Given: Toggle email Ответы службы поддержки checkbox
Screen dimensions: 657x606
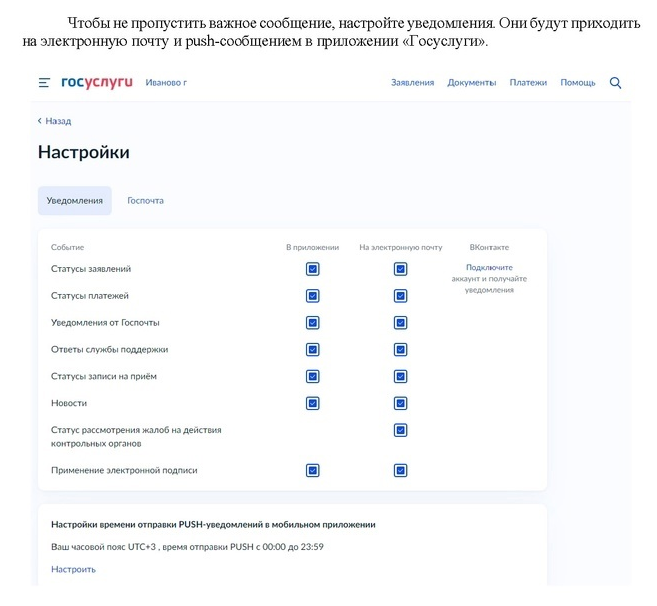Looking at the screenshot, I should pyautogui.click(x=400, y=350).
